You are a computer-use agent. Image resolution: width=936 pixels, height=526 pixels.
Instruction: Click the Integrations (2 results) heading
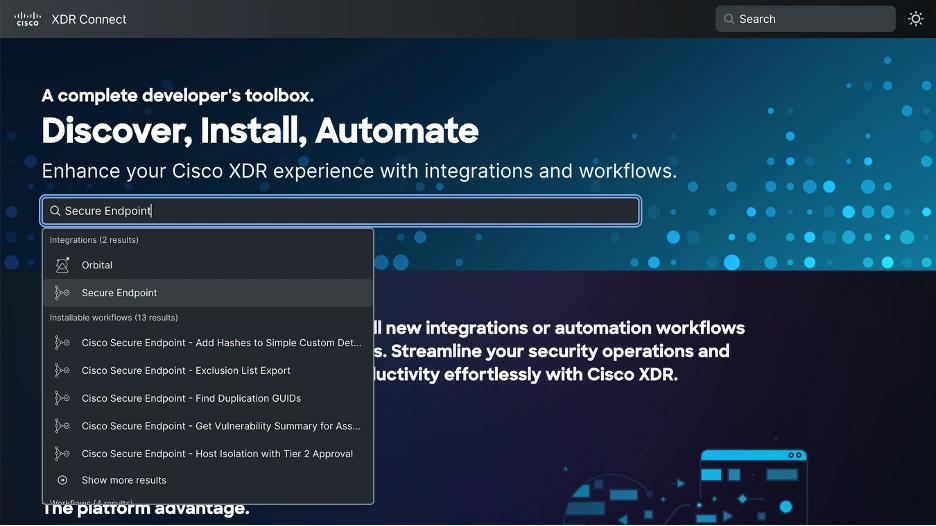(94, 240)
